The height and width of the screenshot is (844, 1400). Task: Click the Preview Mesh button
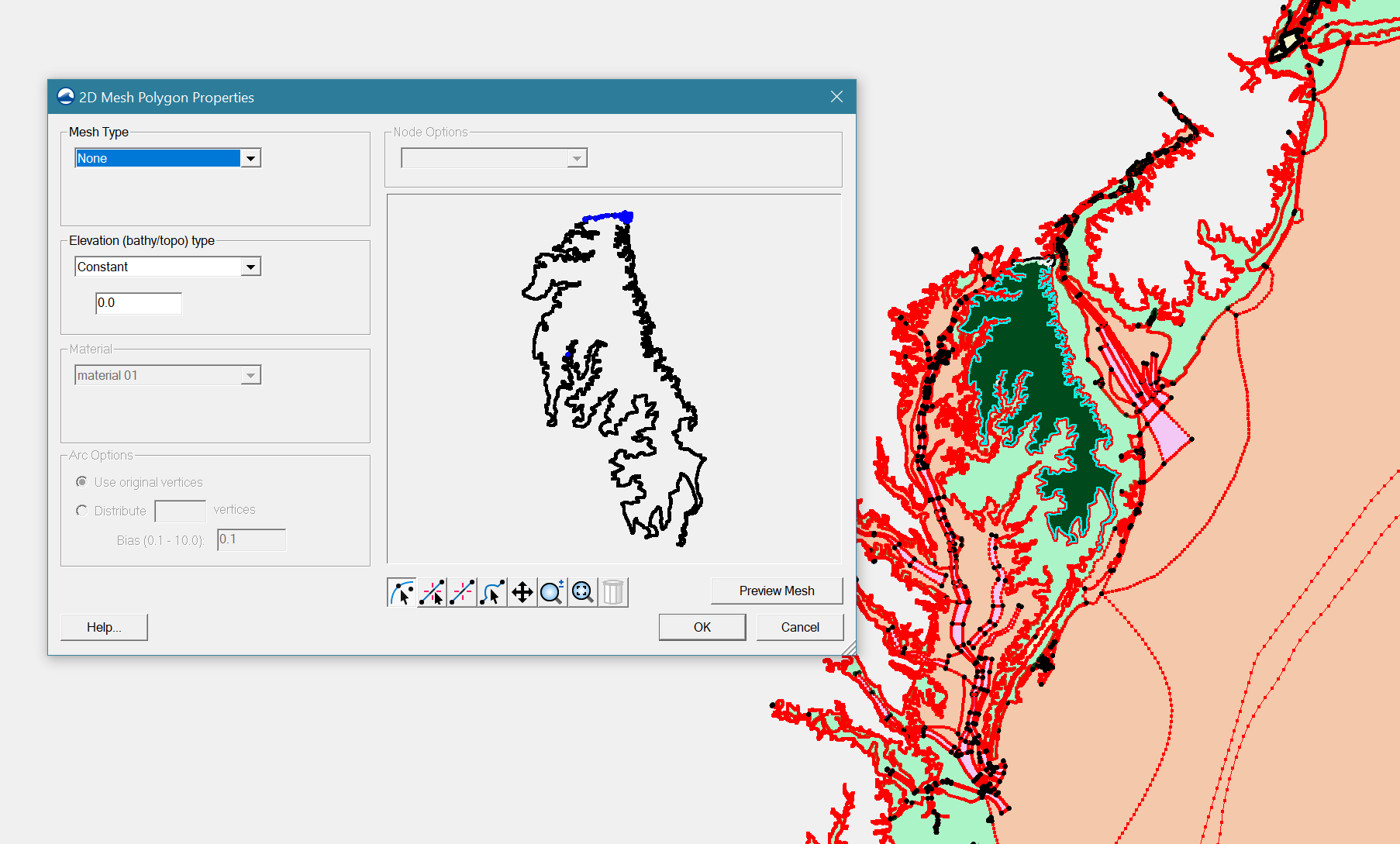pyautogui.click(x=777, y=591)
